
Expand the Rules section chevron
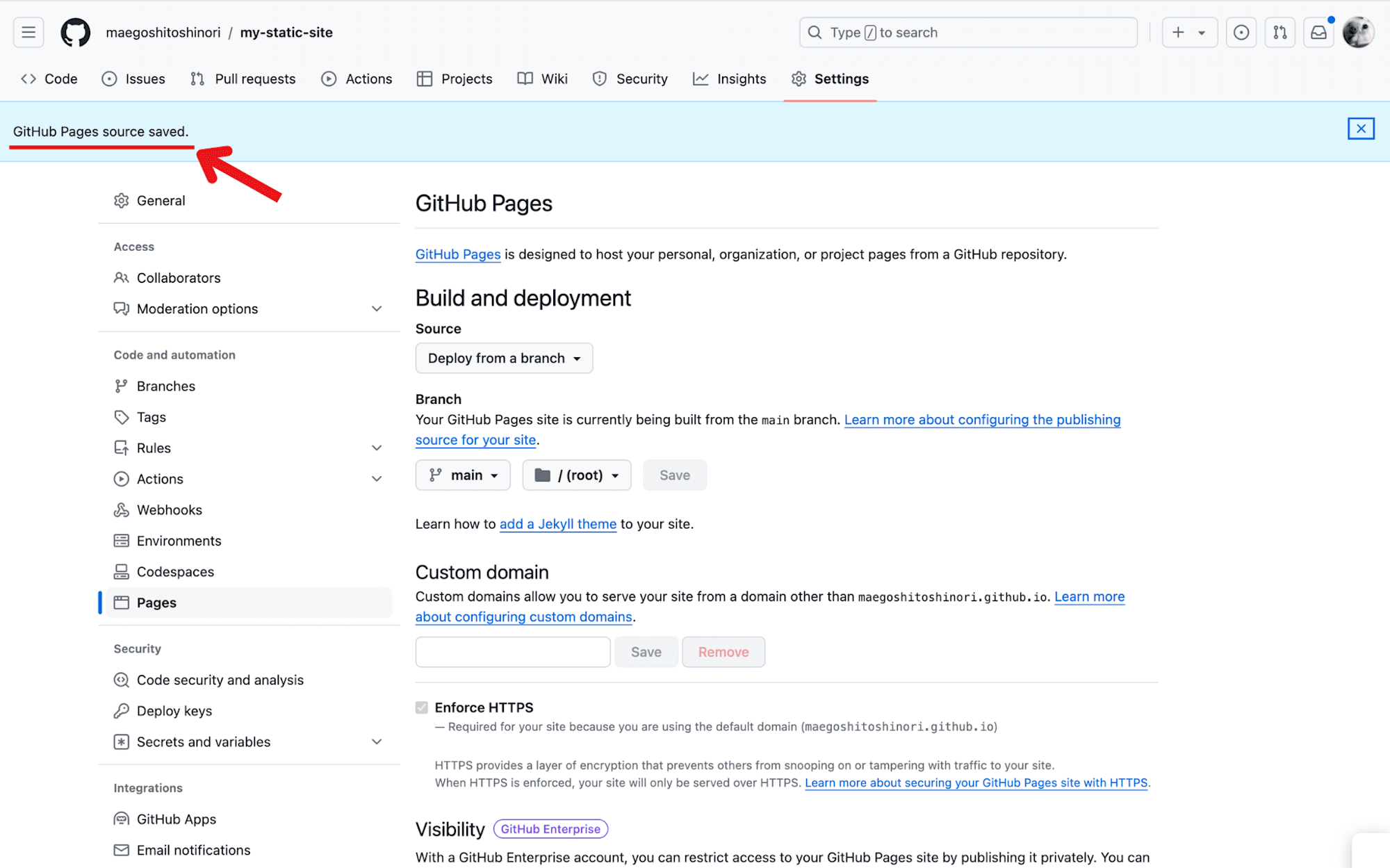(x=377, y=448)
